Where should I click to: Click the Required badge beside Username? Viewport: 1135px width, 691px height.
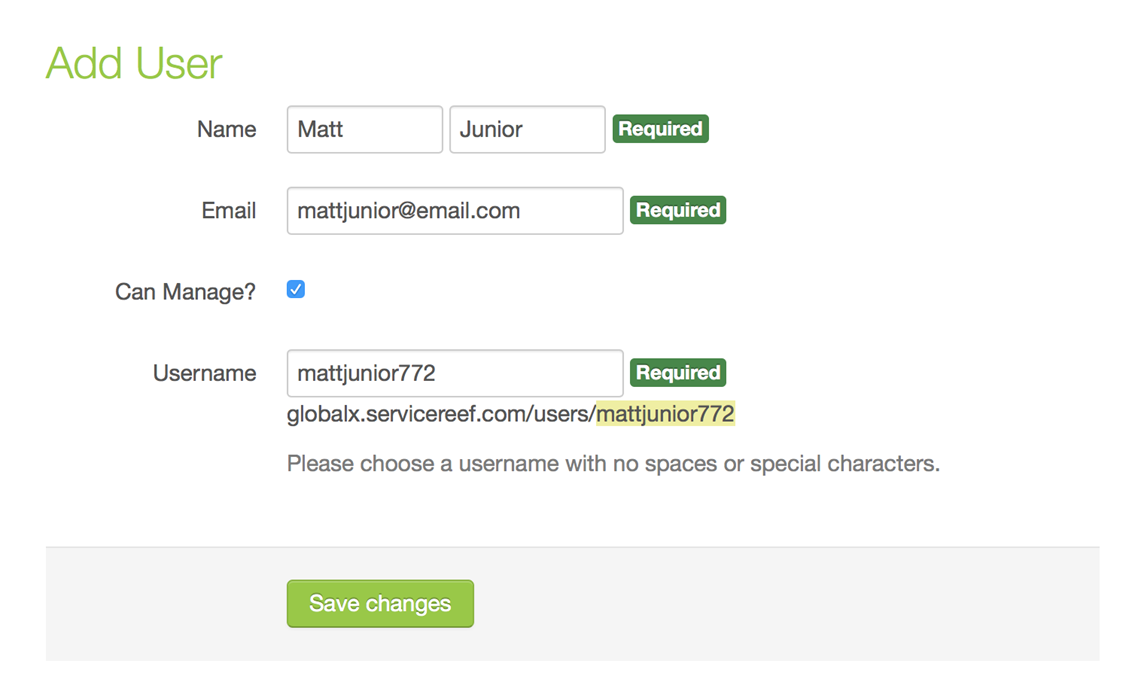pos(677,373)
